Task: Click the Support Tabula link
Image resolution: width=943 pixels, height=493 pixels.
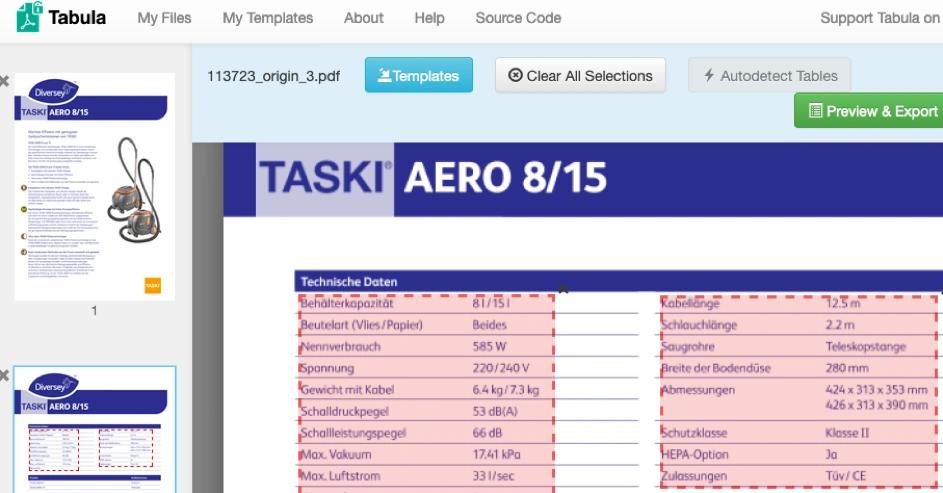Action: click(881, 18)
